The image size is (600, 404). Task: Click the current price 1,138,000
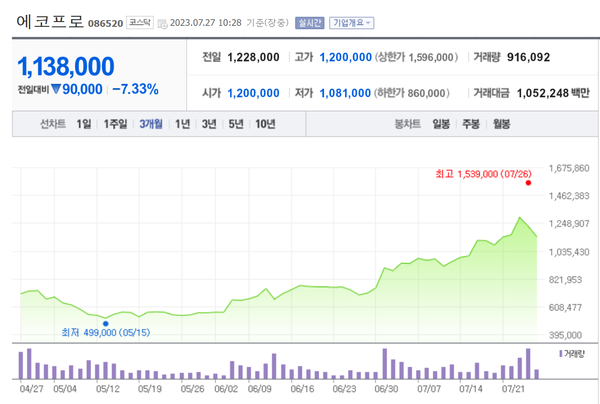(x=66, y=66)
